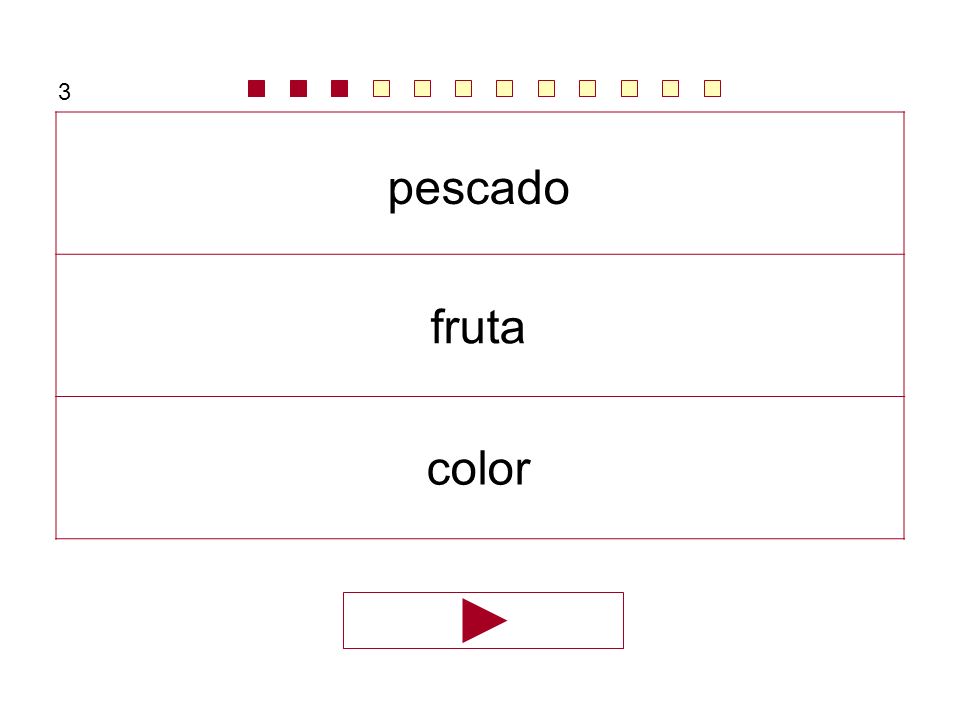The height and width of the screenshot is (720, 960).
Task: Click the red play arrow next button
Action: pyautogui.click(x=483, y=620)
